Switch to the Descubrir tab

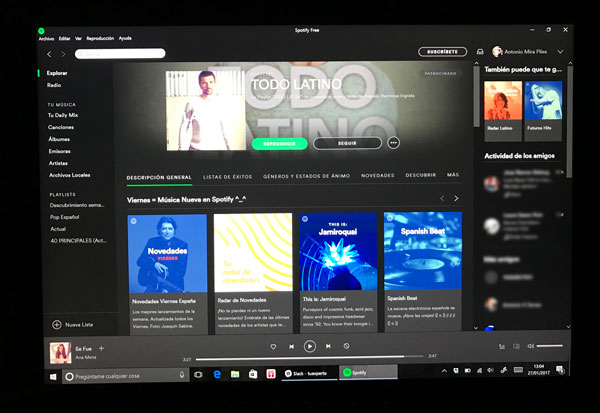tap(421, 175)
